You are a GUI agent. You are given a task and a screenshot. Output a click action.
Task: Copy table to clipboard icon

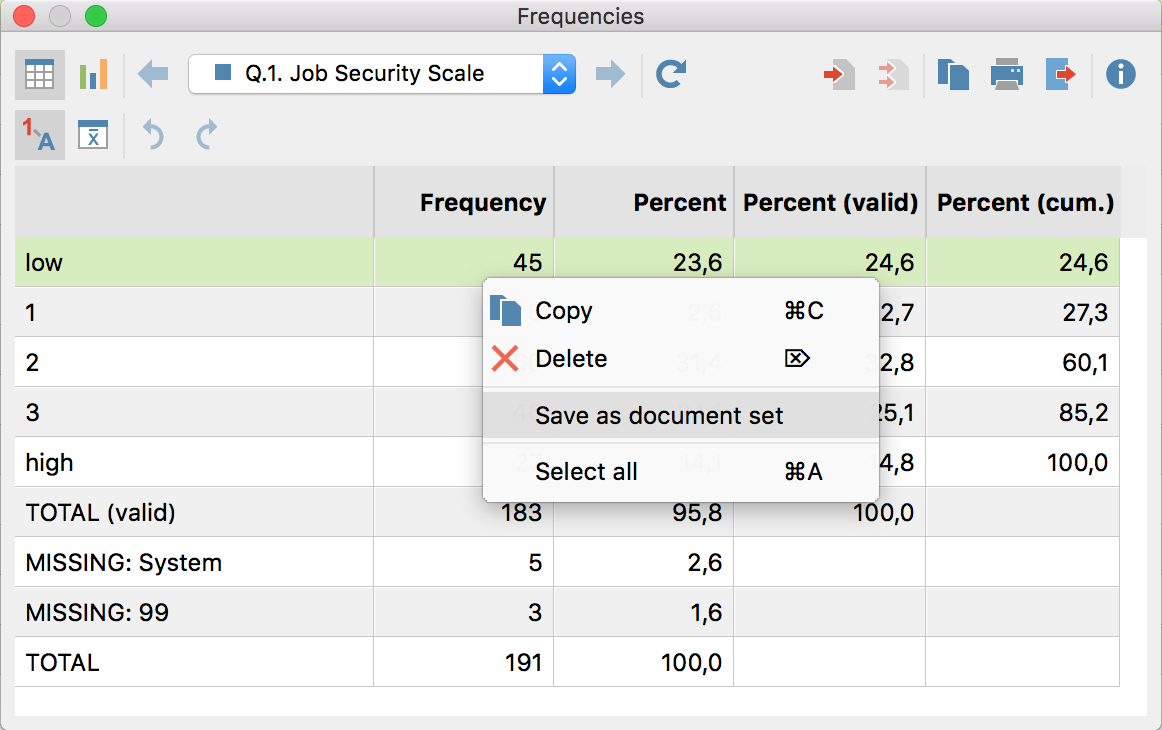tap(953, 75)
